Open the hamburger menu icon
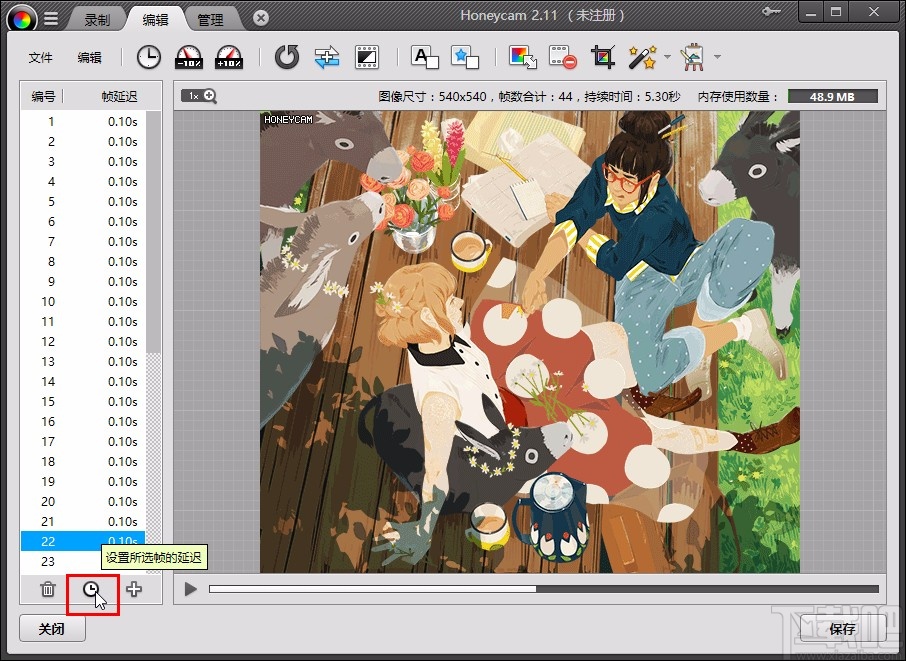906x661 pixels. click(x=51, y=19)
